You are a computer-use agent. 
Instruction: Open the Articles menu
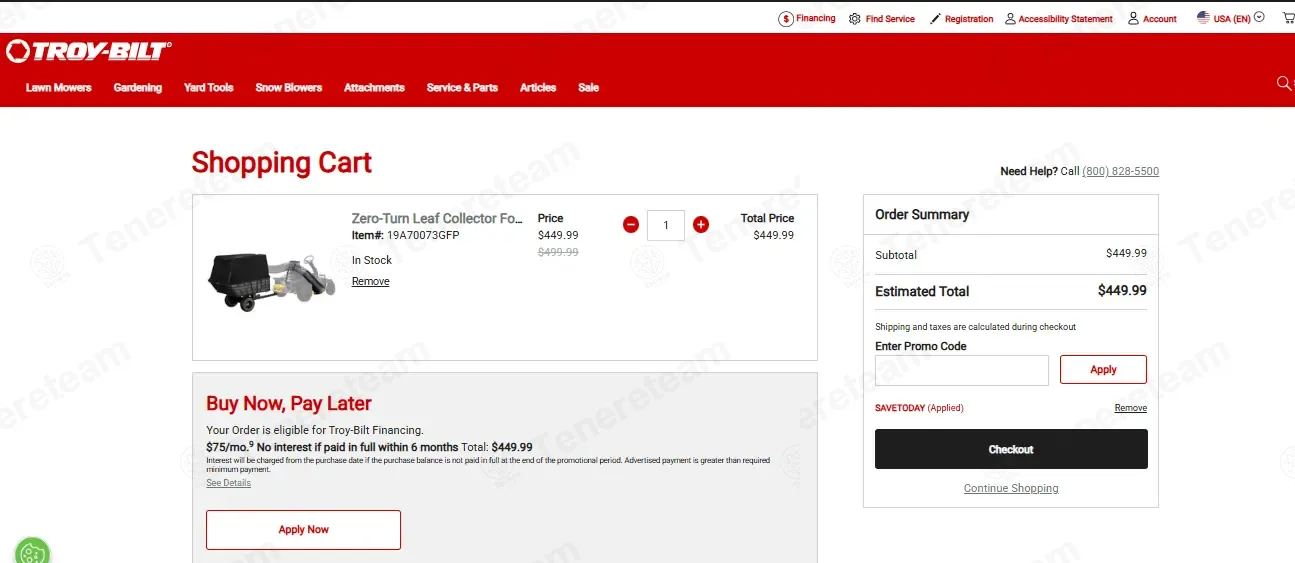pos(537,88)
